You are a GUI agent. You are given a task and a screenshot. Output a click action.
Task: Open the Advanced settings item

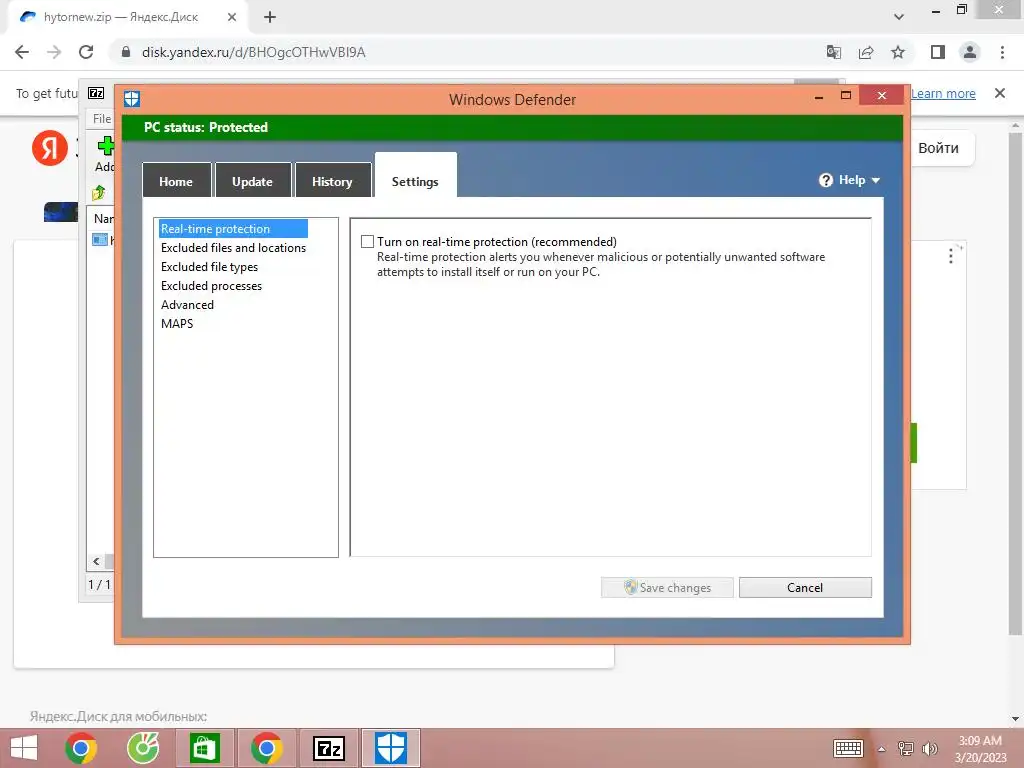[187, 304]
